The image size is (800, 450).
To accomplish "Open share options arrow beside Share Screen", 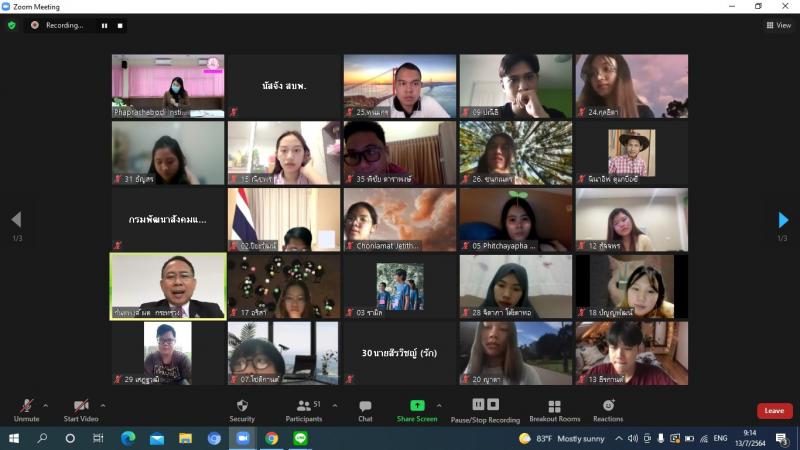I will tap(439, 406).
